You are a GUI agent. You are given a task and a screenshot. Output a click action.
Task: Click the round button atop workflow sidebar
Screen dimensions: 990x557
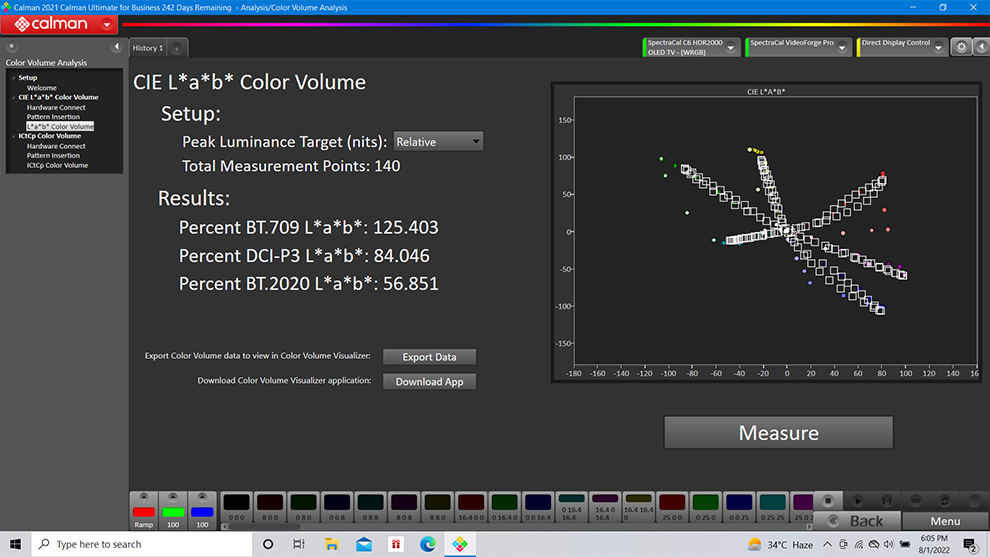[11, 47]
